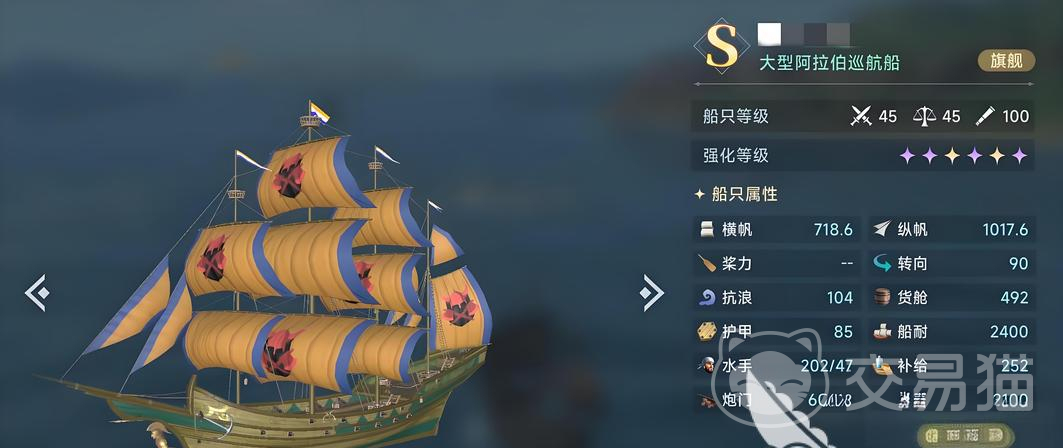Click the turning 转向 arrow icon
This screenshot has width=1063, height=448.
[x=882, y=264]
